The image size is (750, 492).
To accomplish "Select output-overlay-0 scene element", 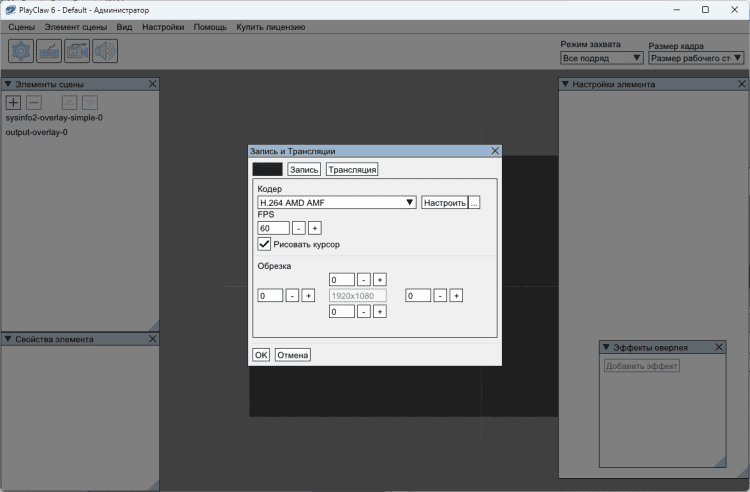I will click(36, 132).
